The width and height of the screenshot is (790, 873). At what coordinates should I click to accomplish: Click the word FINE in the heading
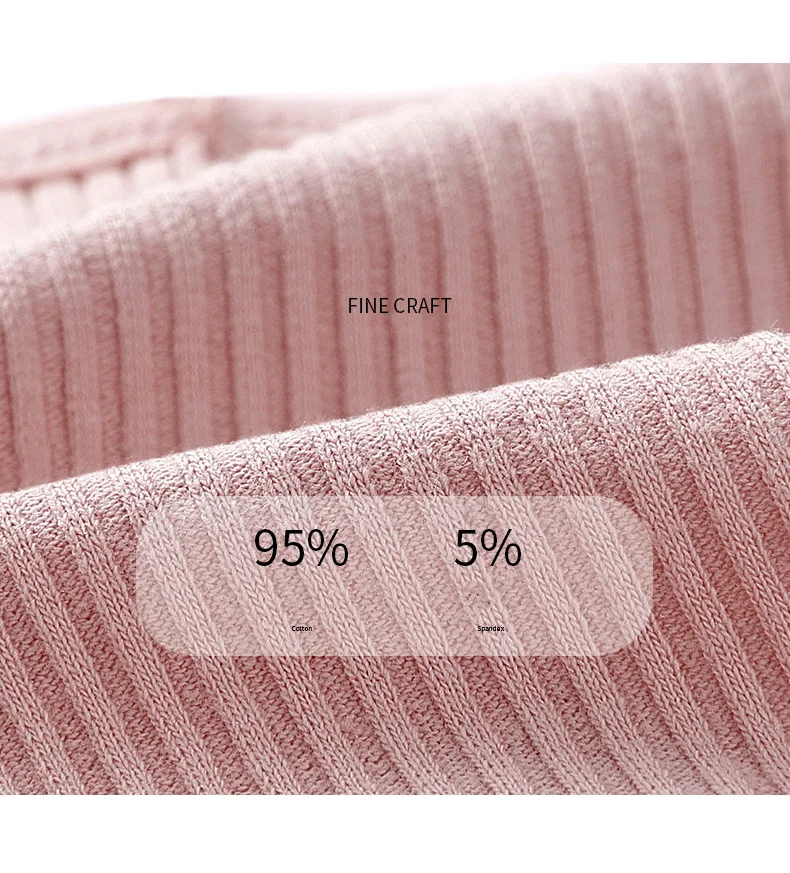[x=367, y=306]
